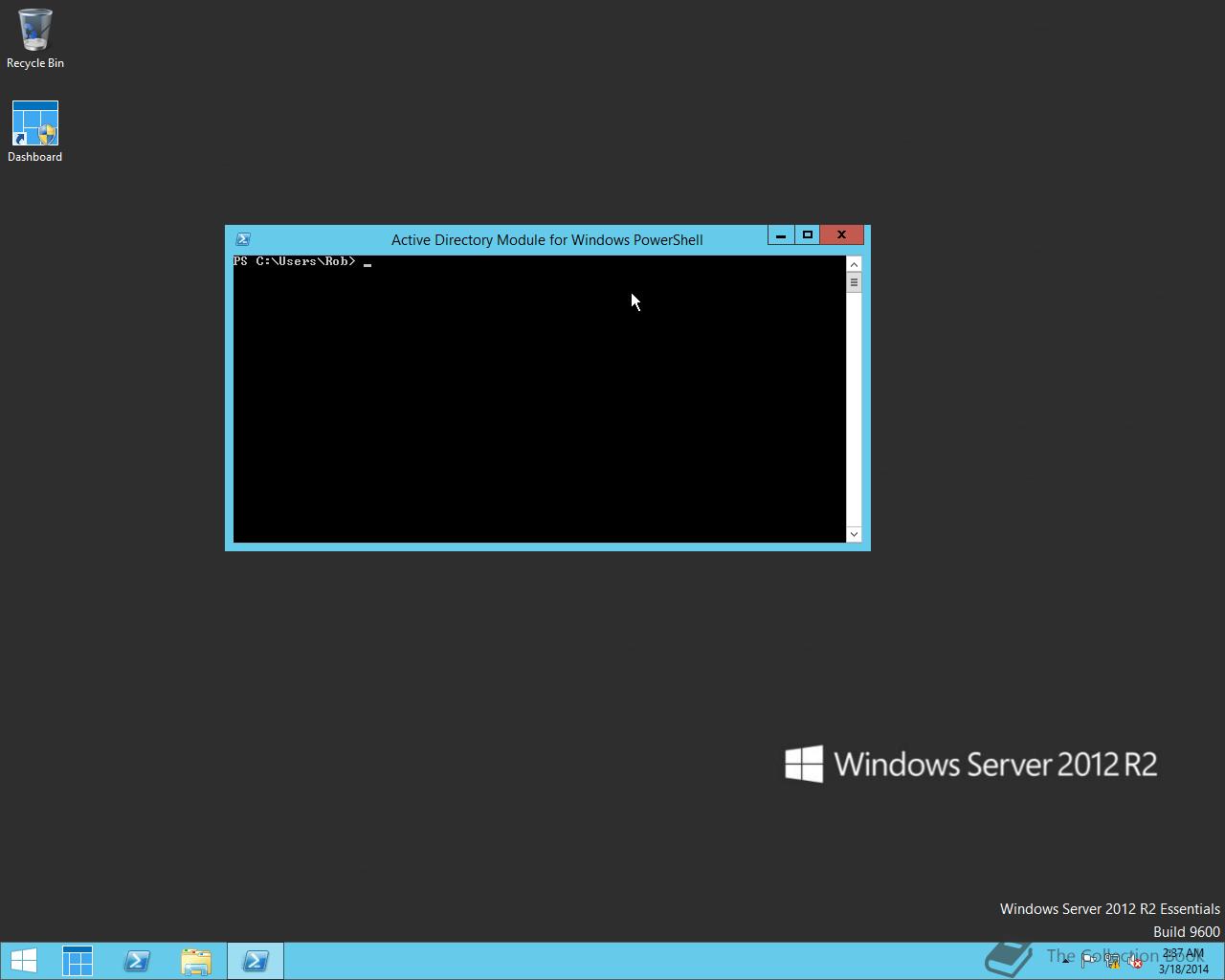Open the Recycle Bin desktop icon
The height and width of the screenshot is (980, 1225).
[x=35, y=39]
